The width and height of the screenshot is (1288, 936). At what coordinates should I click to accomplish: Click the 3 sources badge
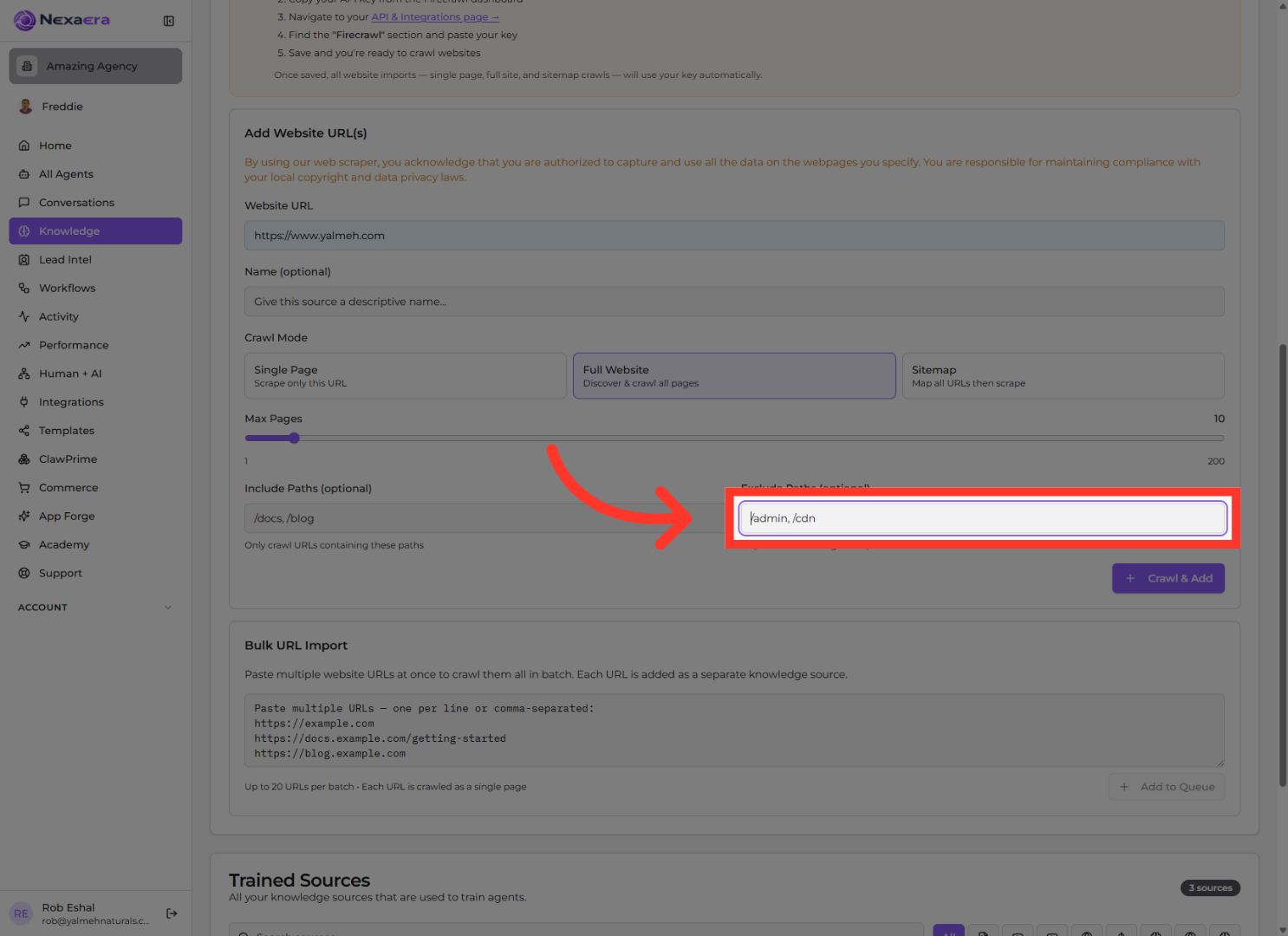[x=1210, y=888]
